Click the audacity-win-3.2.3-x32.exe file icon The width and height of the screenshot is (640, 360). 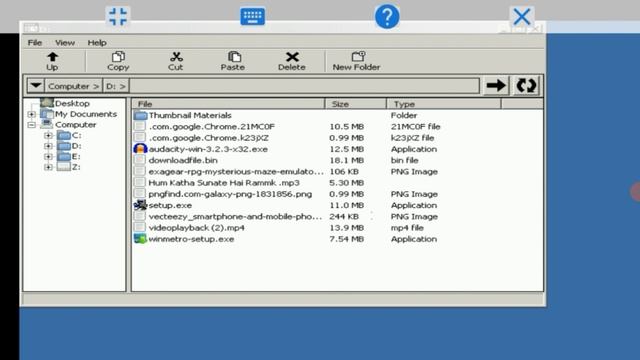[x=140, y=149]
